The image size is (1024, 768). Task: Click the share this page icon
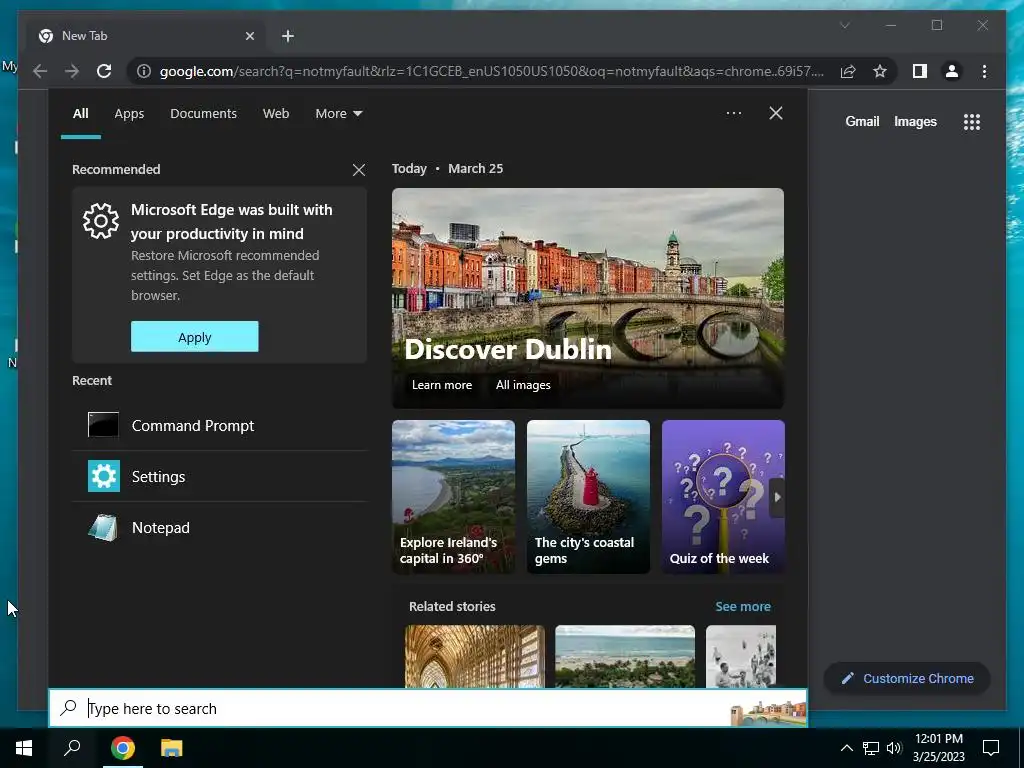pos(848,71)
